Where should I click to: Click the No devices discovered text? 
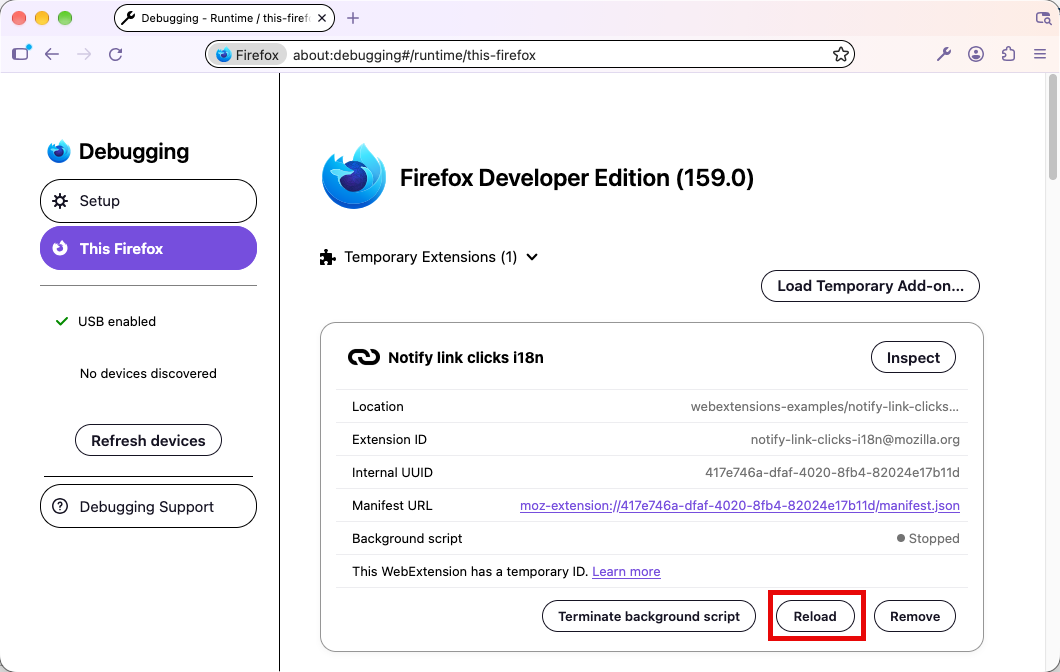pos(148,374)
